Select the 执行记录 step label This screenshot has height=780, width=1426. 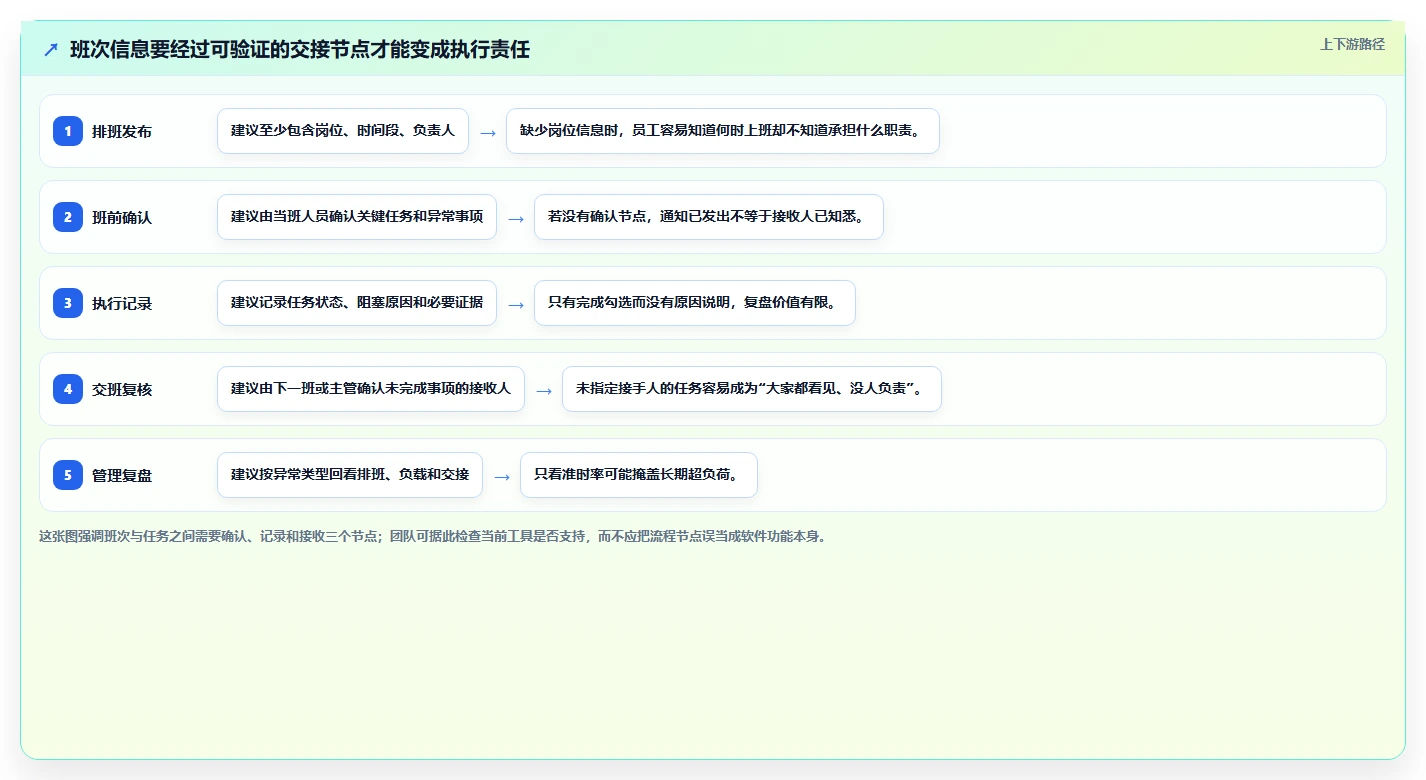click(x=122, y=303)
